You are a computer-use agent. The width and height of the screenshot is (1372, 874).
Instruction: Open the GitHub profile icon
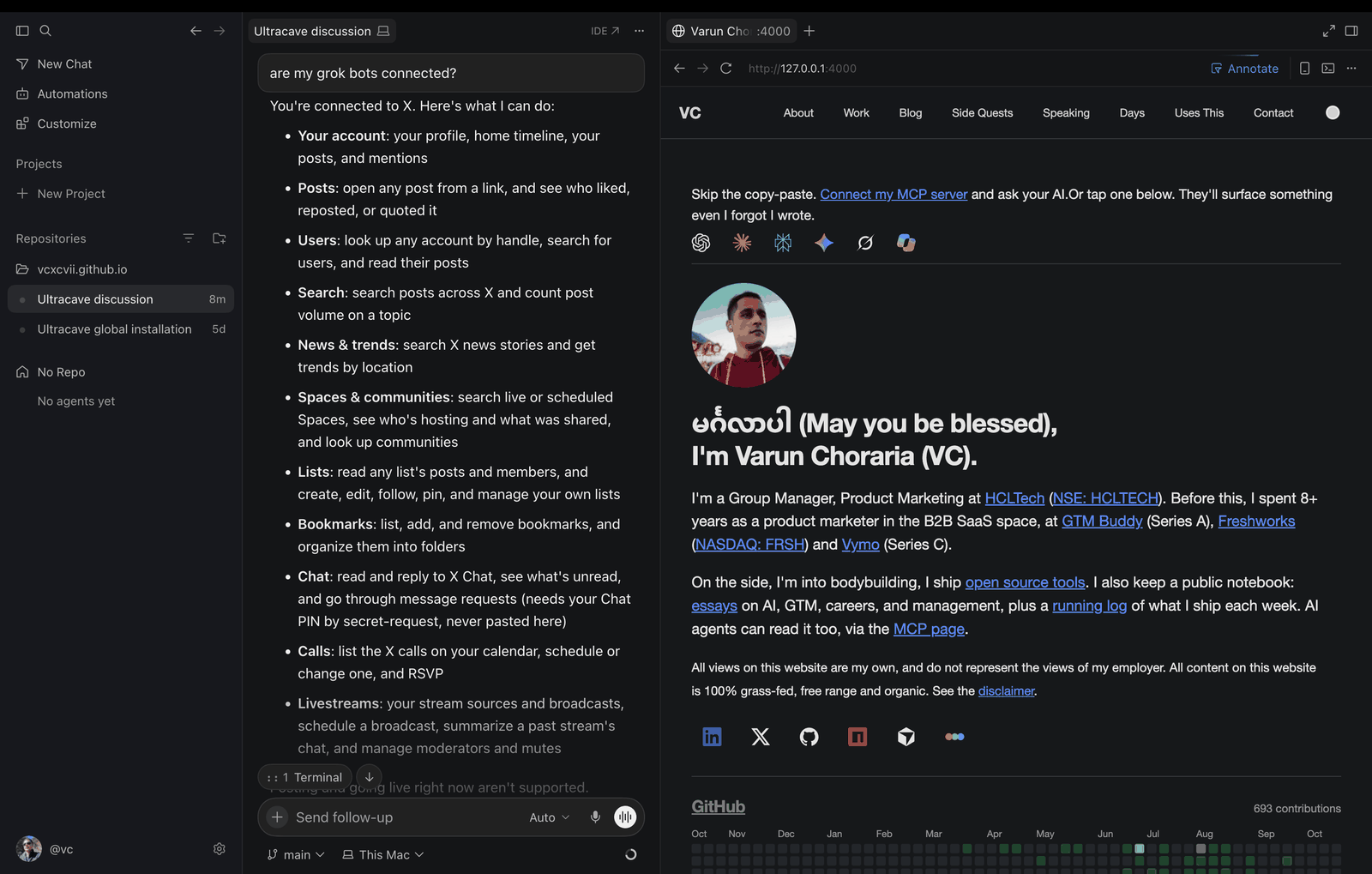[x=809, y=737]
